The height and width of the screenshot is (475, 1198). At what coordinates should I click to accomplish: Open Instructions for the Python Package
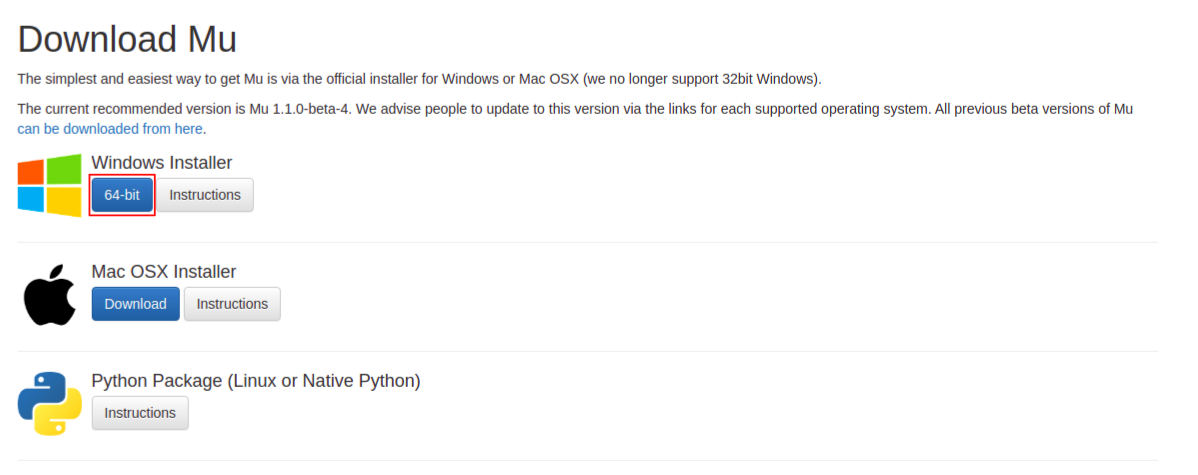tap(140, 413)
